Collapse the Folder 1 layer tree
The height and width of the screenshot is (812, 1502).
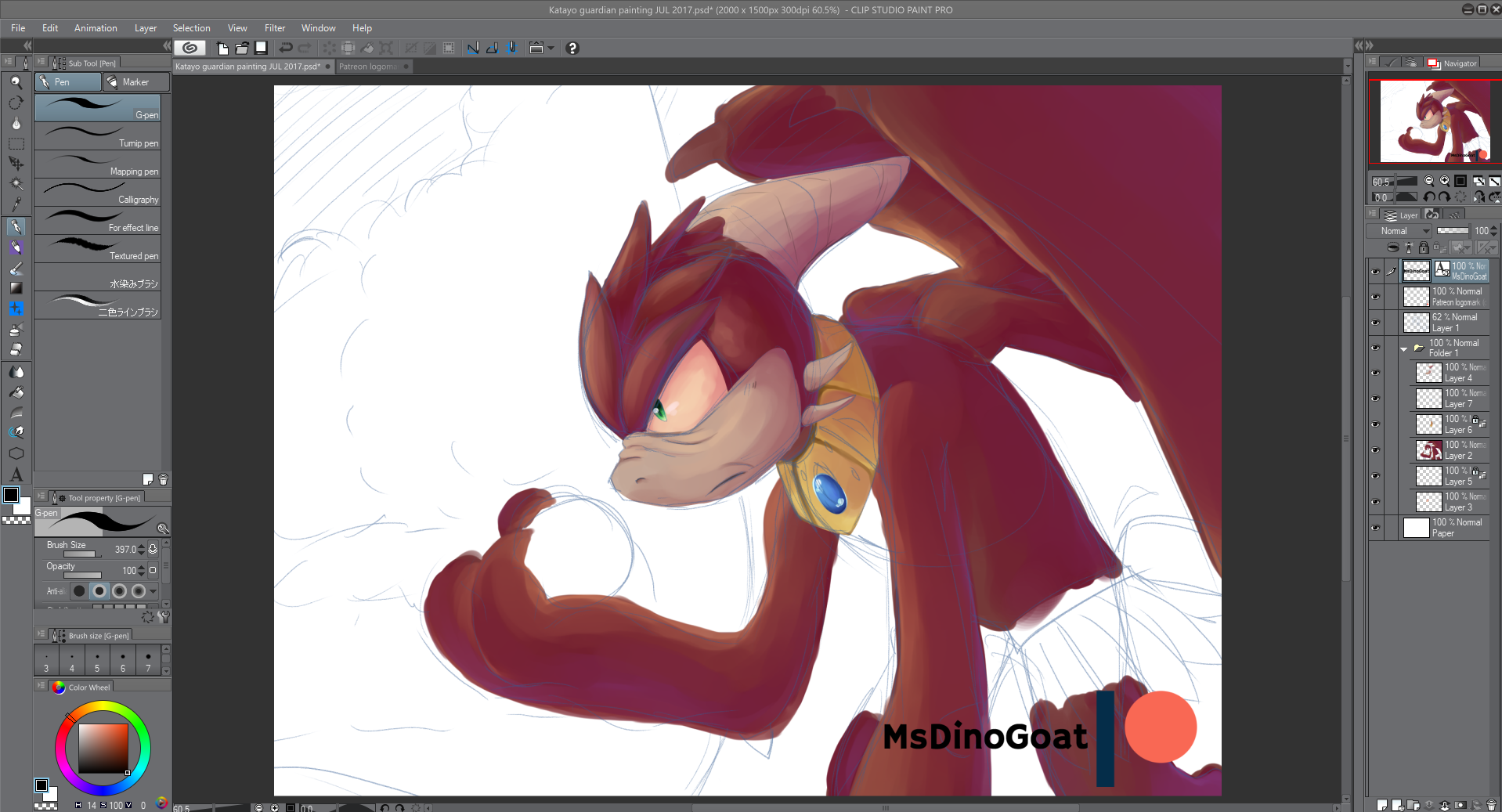[1403, 348]
